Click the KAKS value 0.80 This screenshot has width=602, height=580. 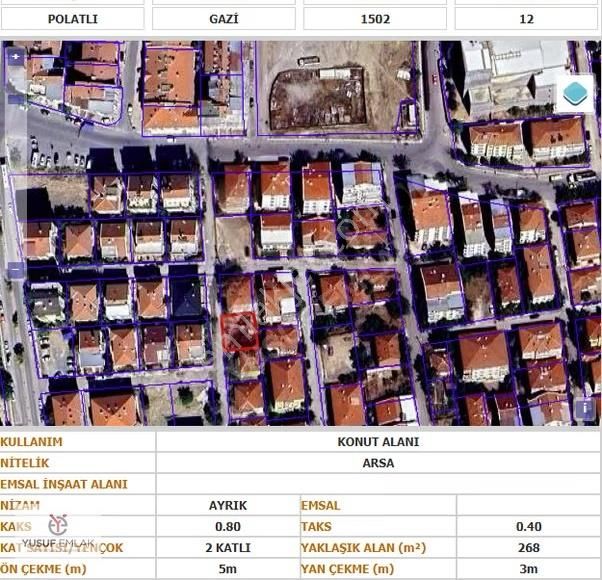tap(226, 526)
